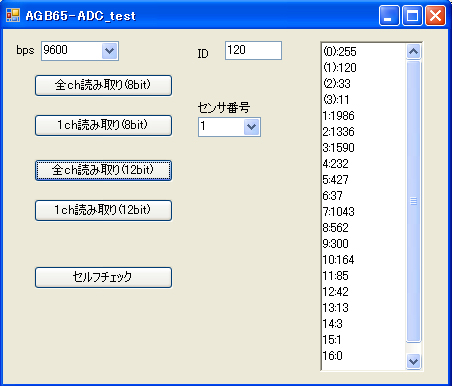Select the list entry 16:0
Viewport: 452px width, 386px height.
(x=364, y=356)
